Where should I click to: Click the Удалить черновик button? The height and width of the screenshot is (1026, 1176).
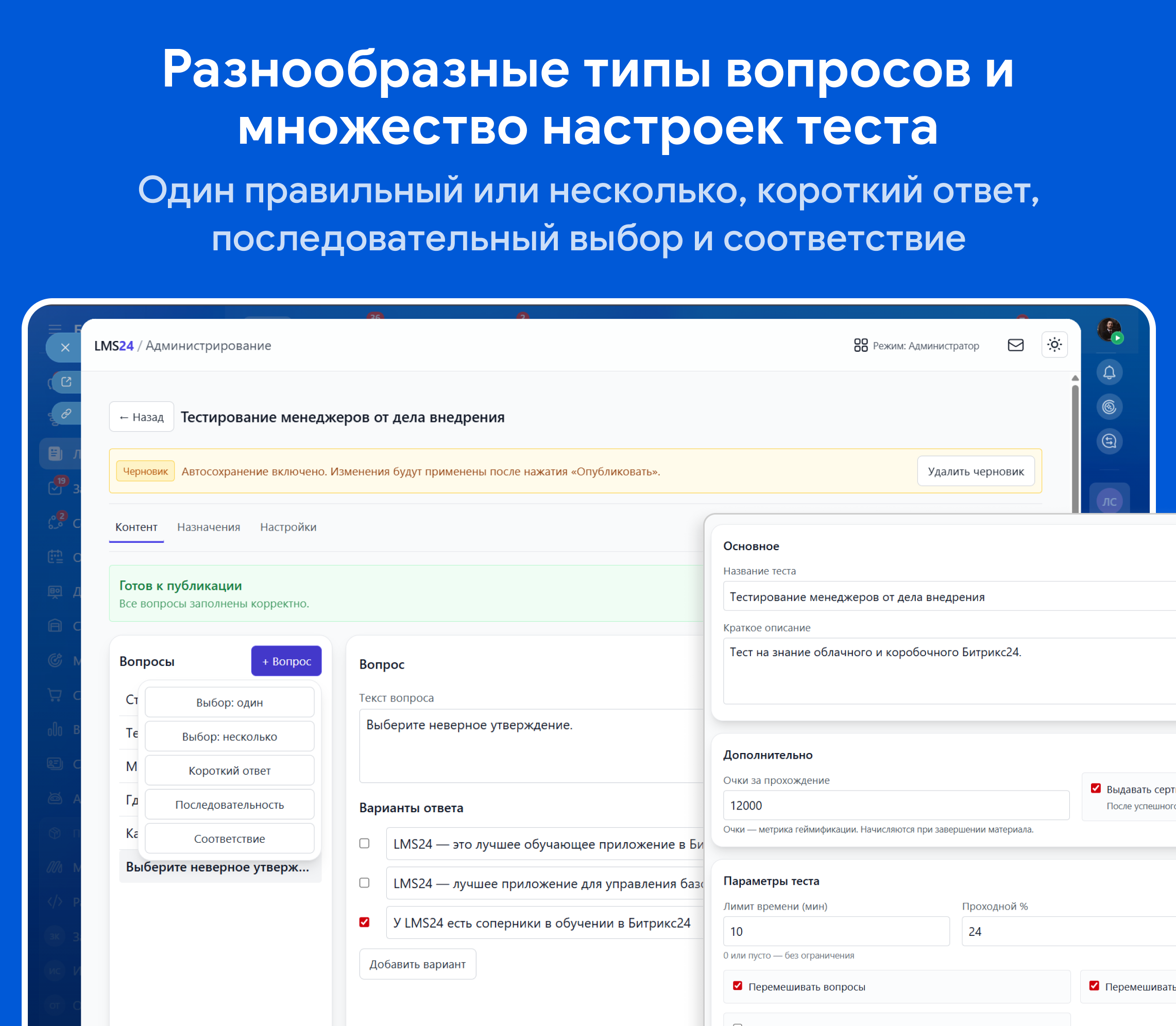coord(976,472)
